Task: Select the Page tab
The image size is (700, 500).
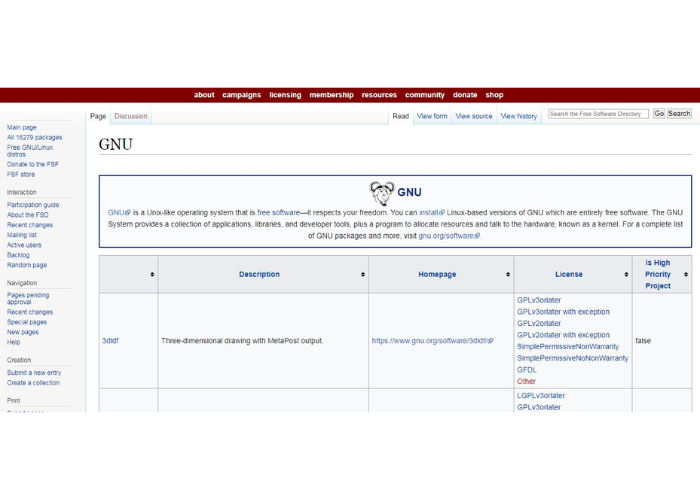Action: pos(98,116)
